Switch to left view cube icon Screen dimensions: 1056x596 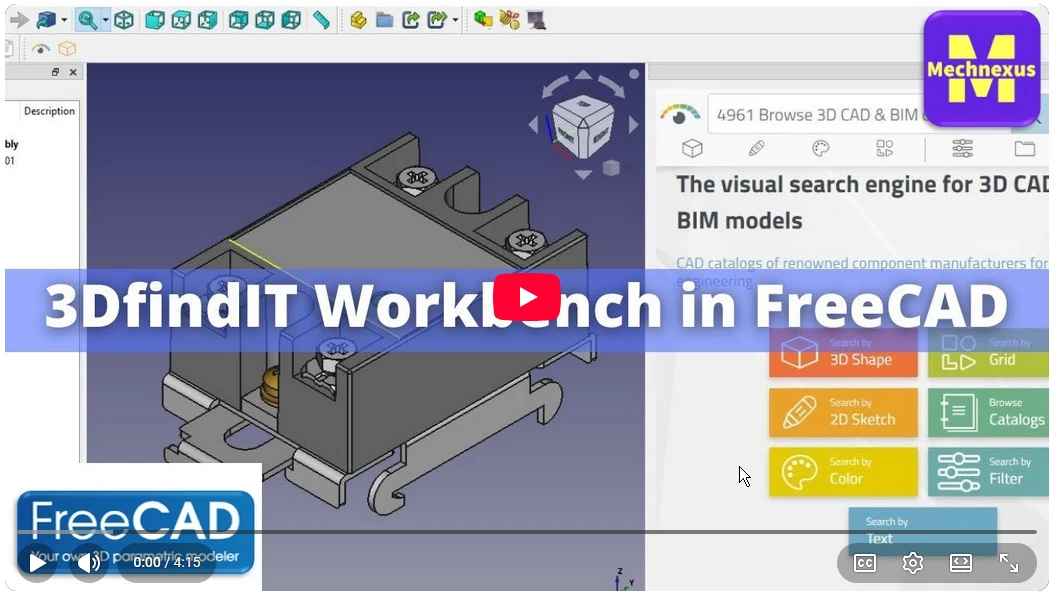pos(291,20)
